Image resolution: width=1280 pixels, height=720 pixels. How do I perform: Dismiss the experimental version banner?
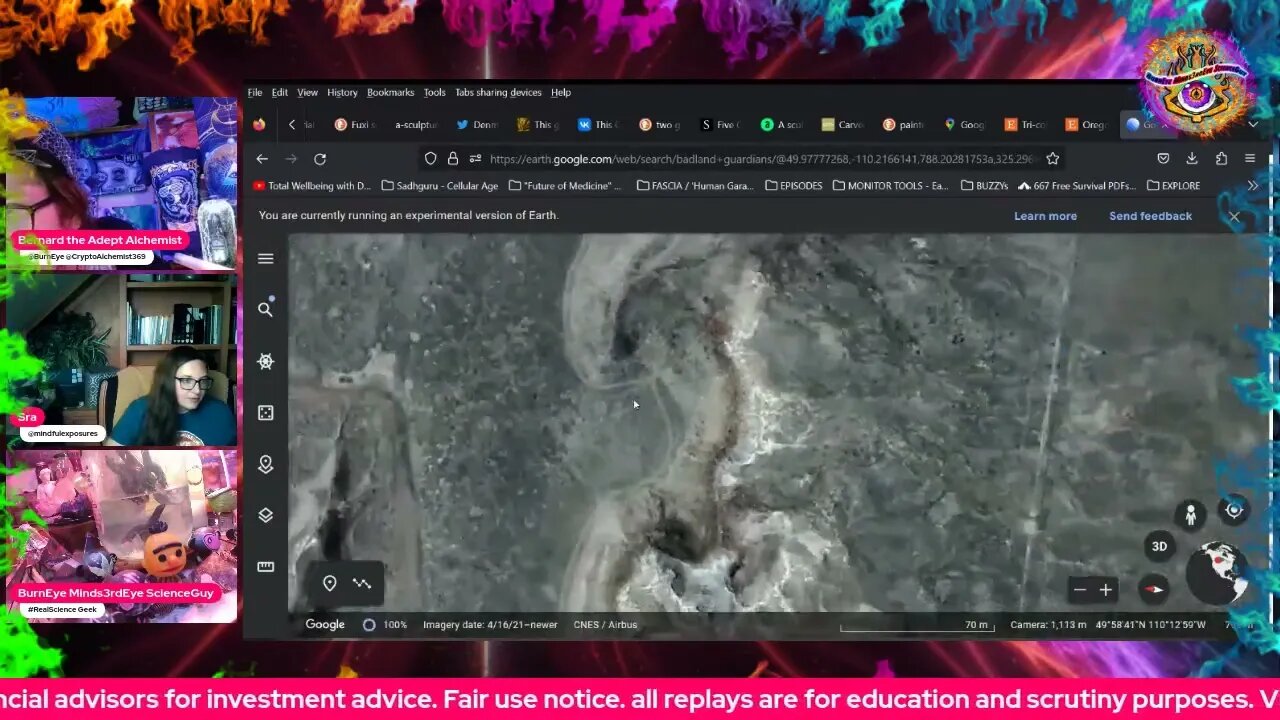pos(1234,216)
